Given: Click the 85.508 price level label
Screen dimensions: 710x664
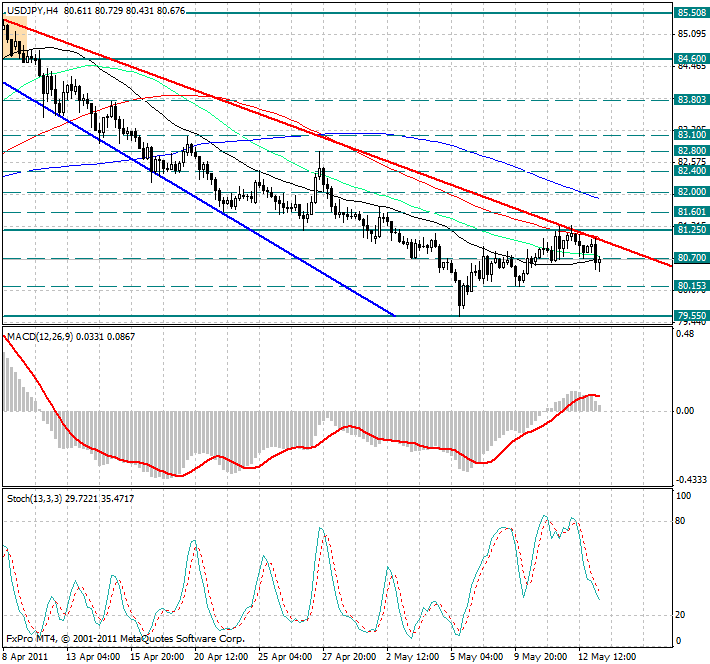Looking at the screenshot, I should tap(690, 13).
